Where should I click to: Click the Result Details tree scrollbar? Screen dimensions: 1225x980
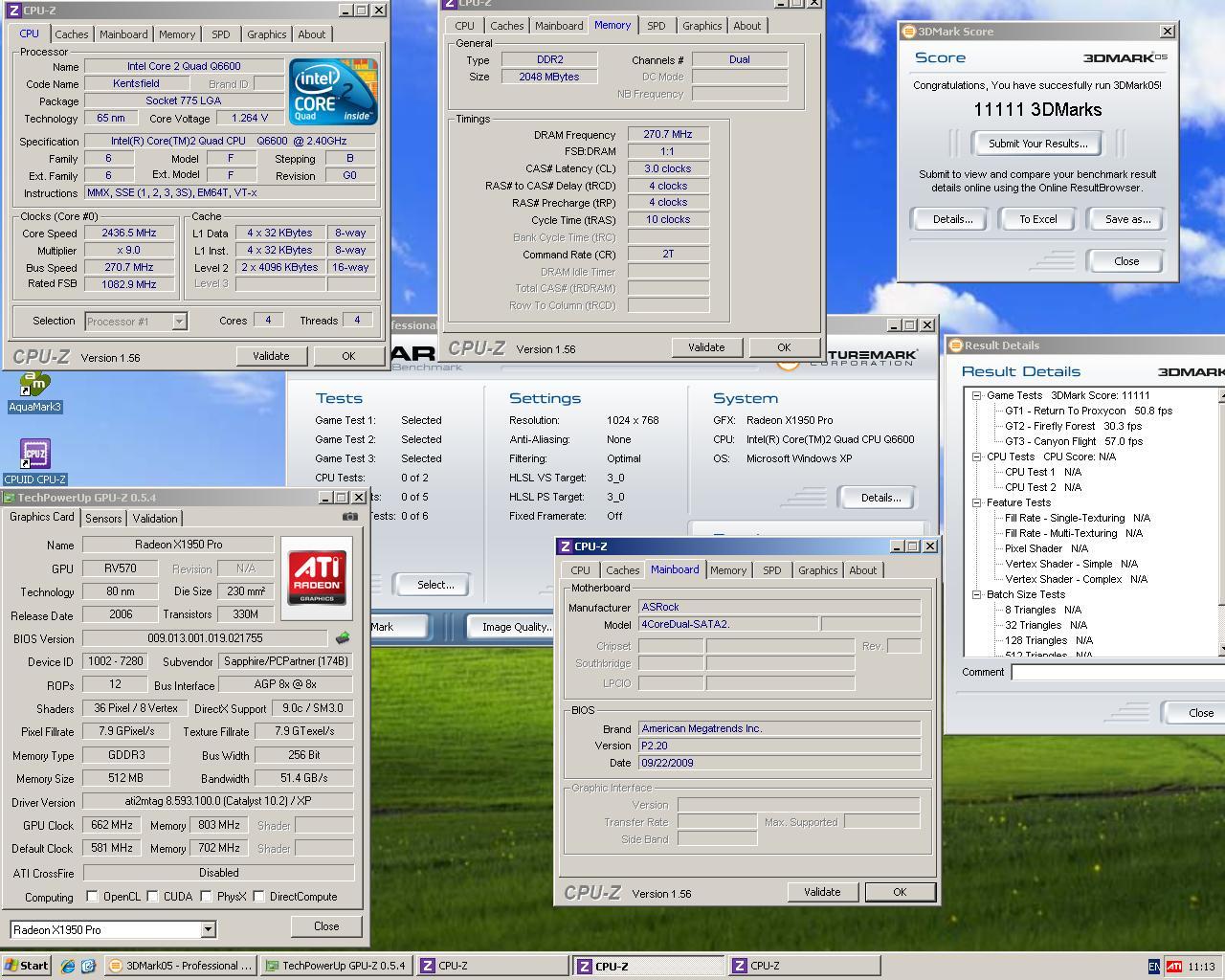[x=1222, y=522]
